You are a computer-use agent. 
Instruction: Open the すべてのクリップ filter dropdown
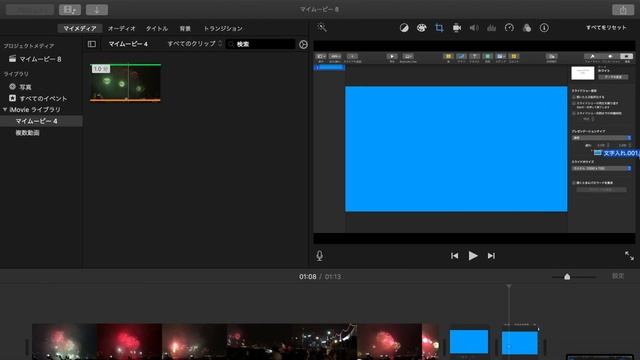195,44
